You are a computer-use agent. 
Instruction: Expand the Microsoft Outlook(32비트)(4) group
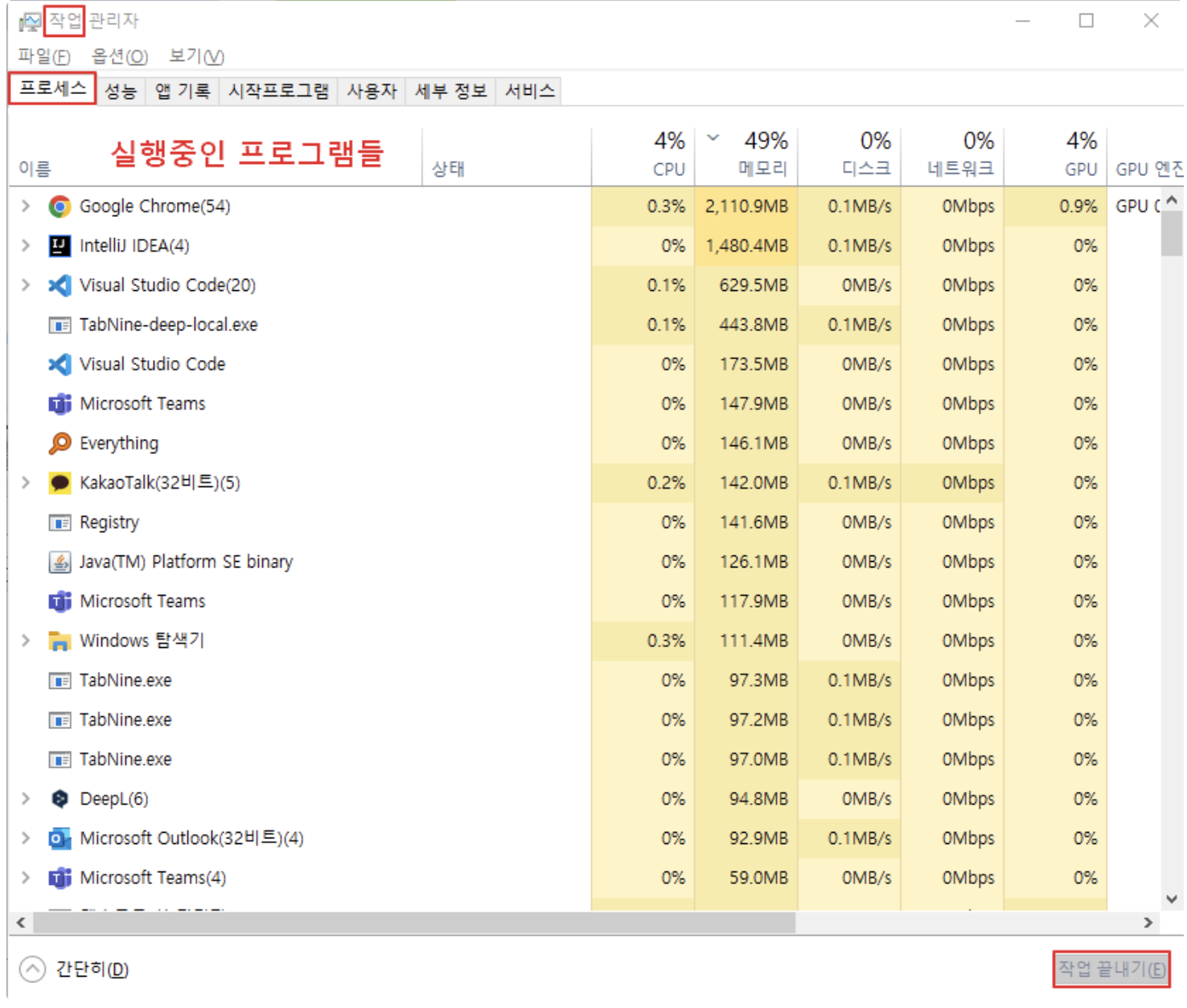(x=26, y=838)
